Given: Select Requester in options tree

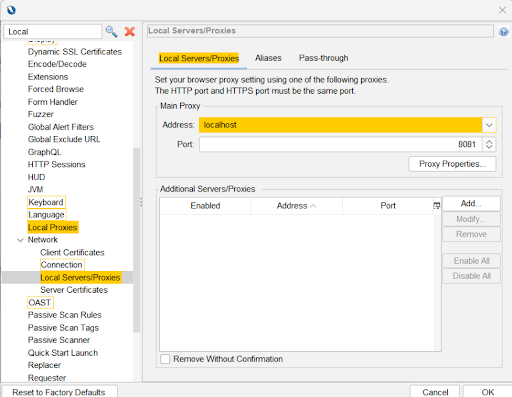Looking at the screenshot, I should [47, 378].
